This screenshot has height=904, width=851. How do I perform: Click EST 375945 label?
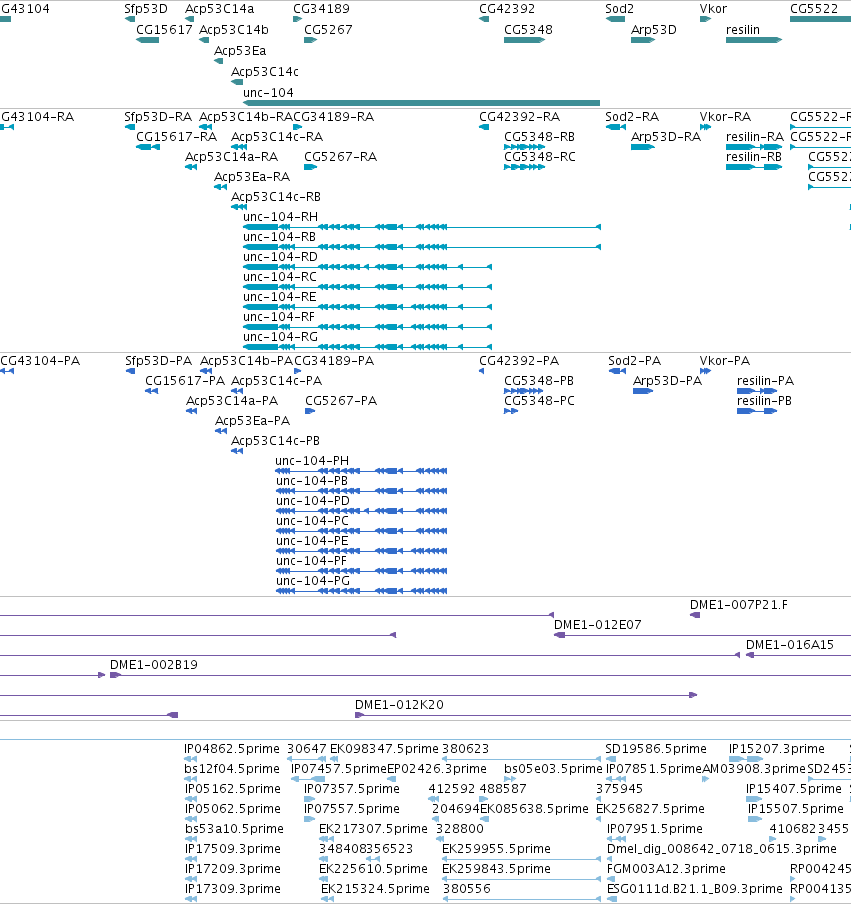[x=619, y=789]
